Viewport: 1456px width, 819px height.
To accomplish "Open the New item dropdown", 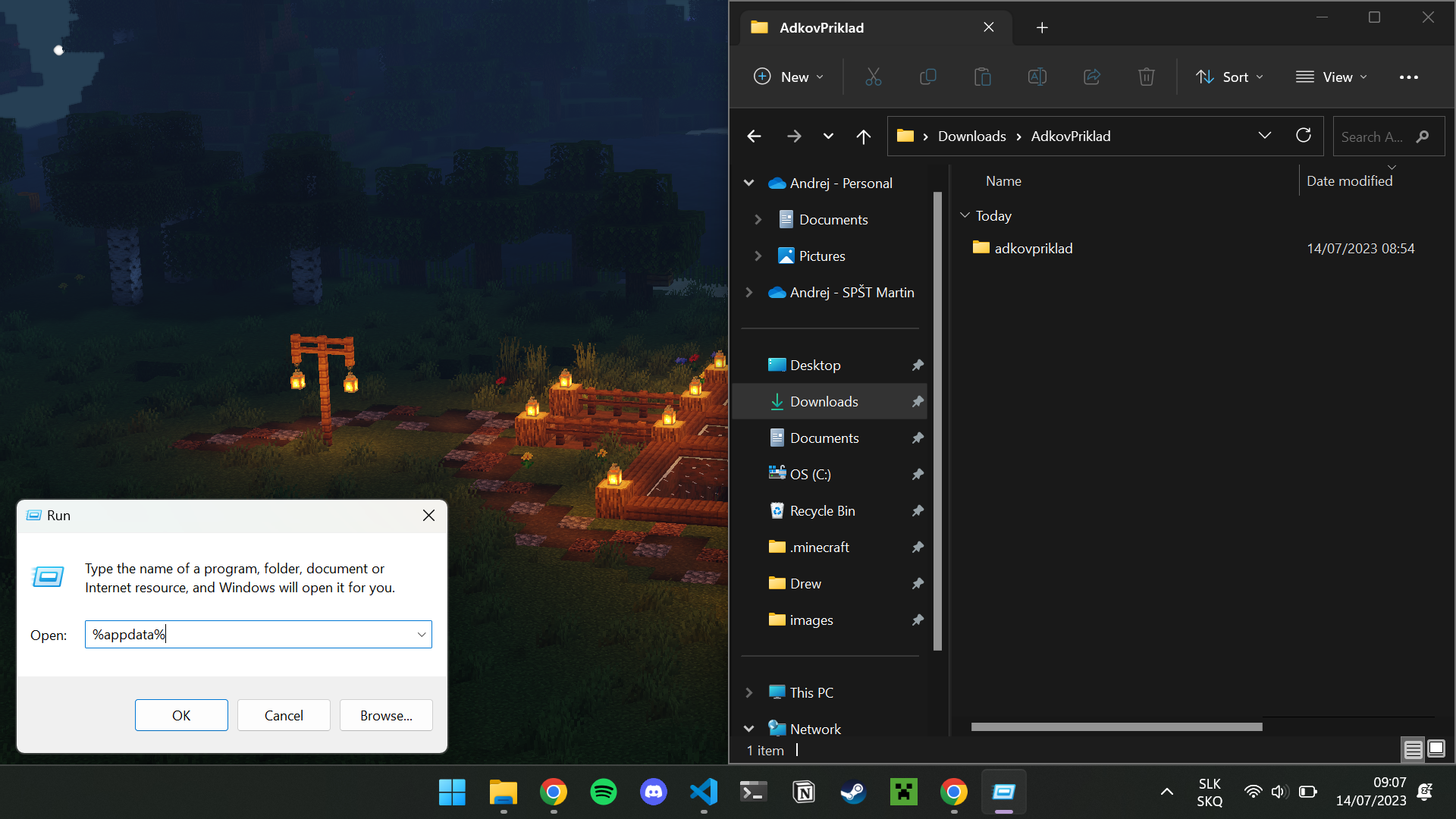I will (x=789, y=77).
